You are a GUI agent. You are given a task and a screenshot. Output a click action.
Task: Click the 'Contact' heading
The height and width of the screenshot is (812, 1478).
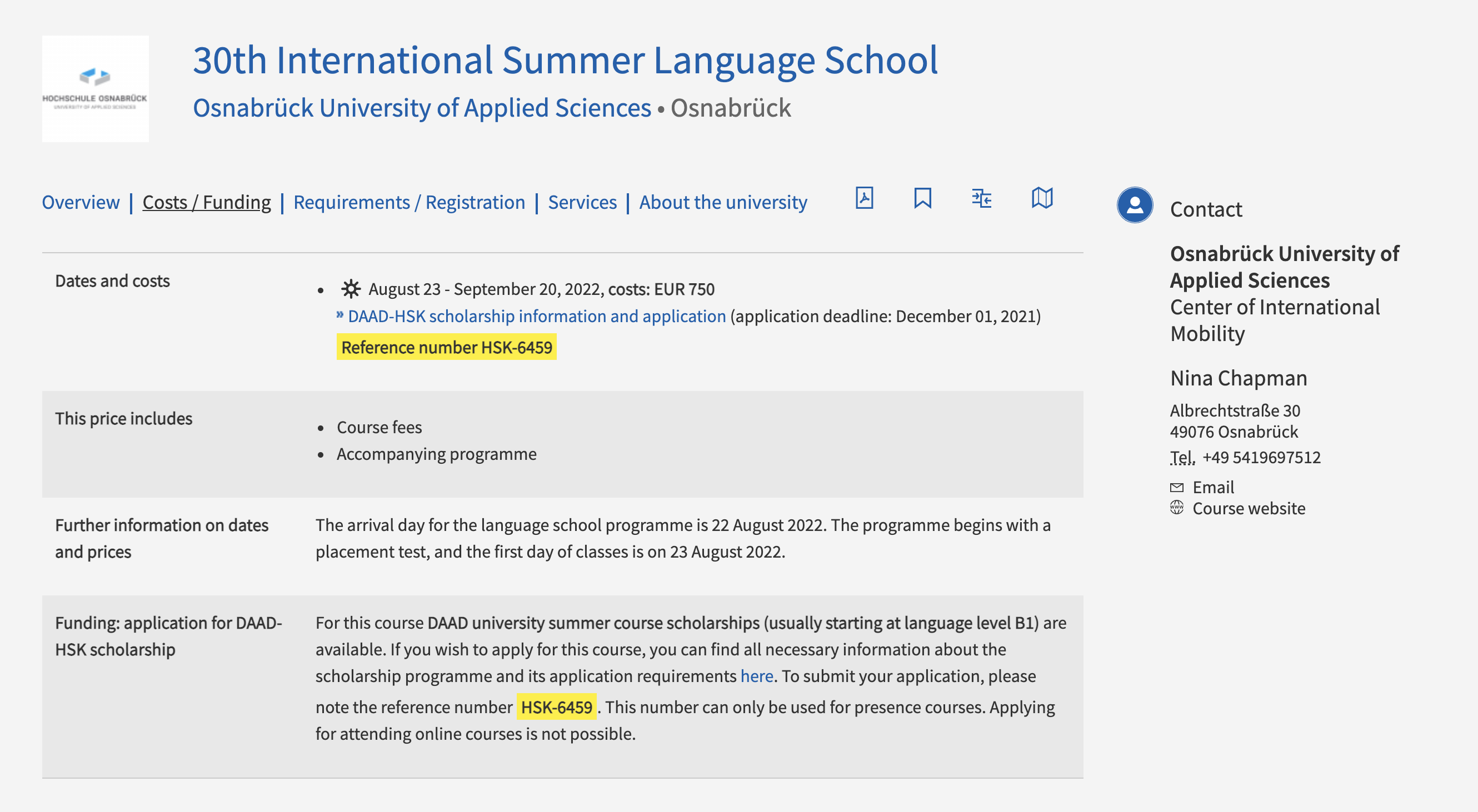[x=1206, y=209]
